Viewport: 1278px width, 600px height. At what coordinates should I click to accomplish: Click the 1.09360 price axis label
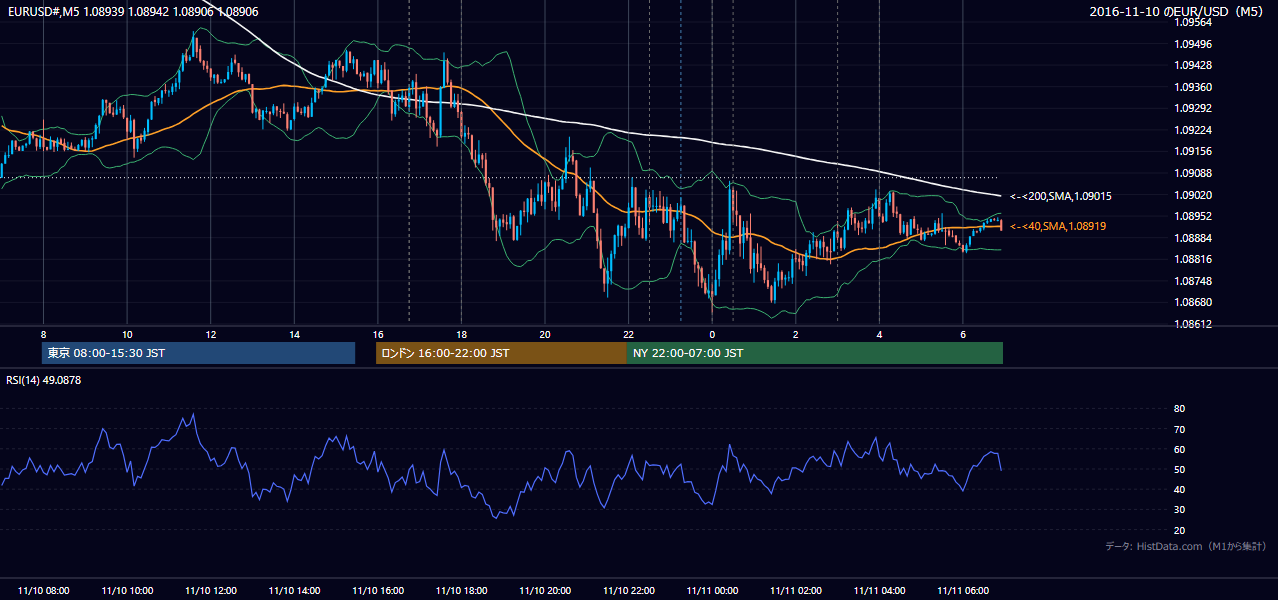[1192, 87]
